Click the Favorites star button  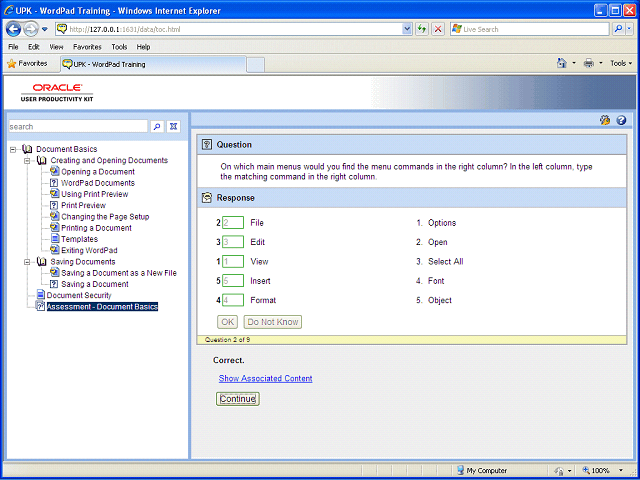27,64
